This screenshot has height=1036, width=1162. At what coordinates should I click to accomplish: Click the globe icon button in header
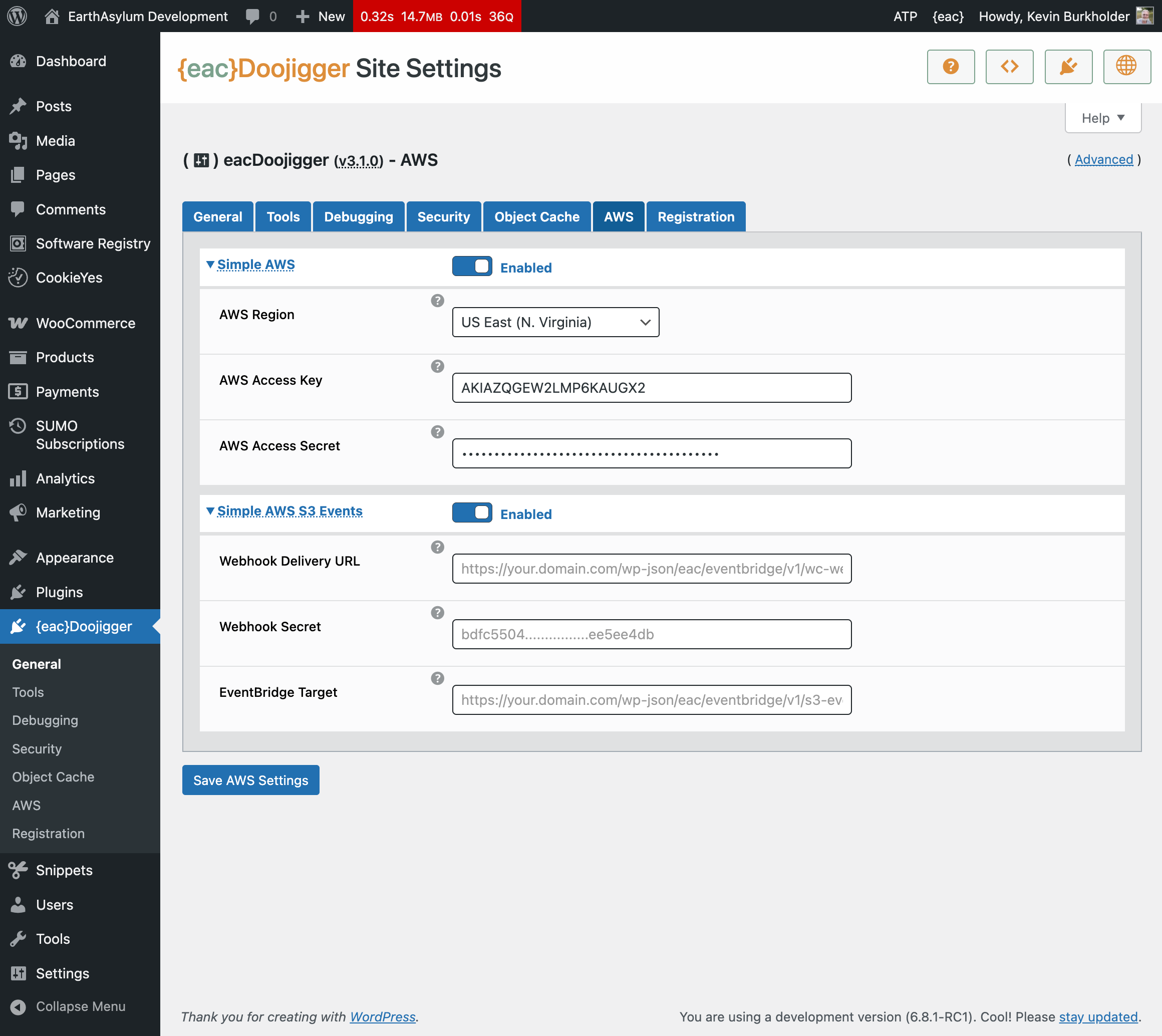tap(1126, 67)
